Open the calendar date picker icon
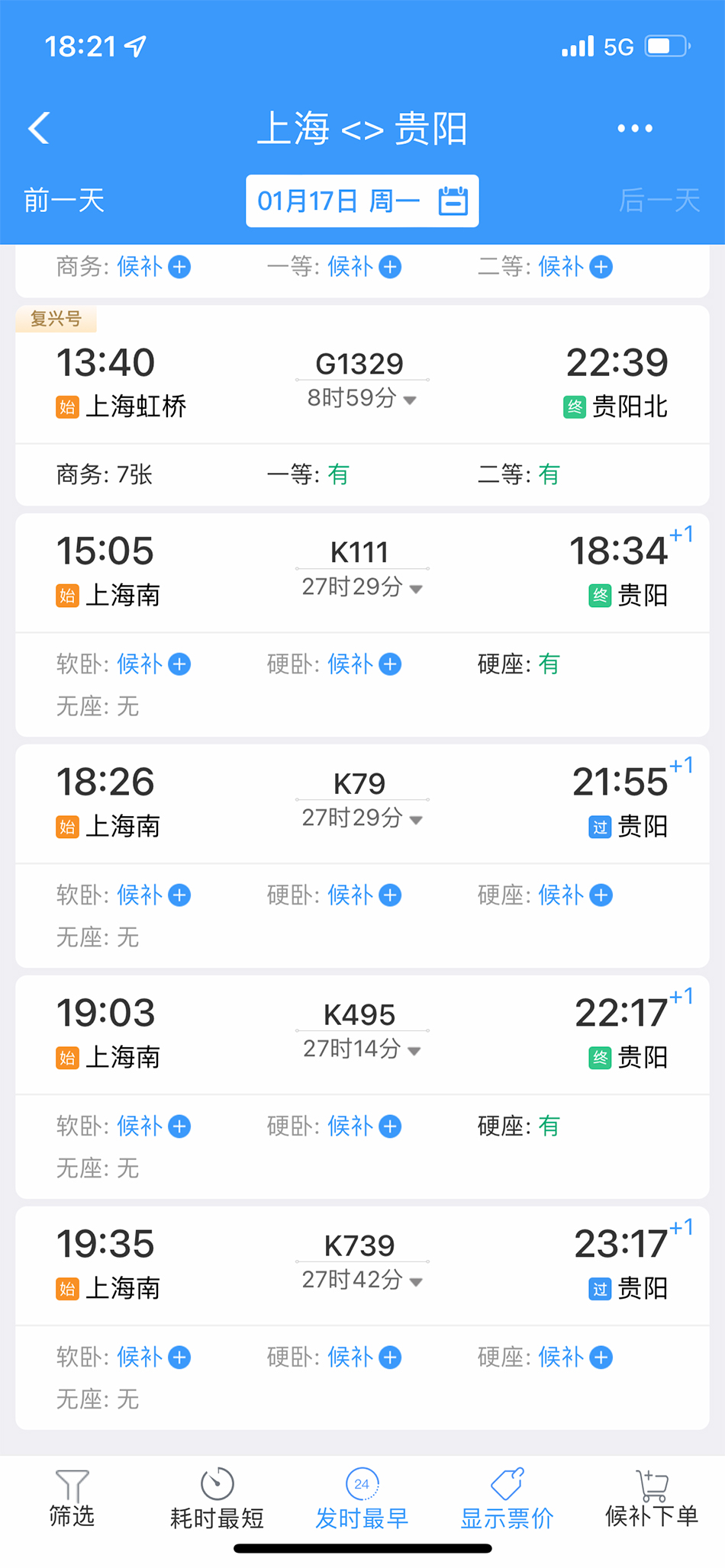The height and width of the screenshot is (1568, 725). pos(453,201)
